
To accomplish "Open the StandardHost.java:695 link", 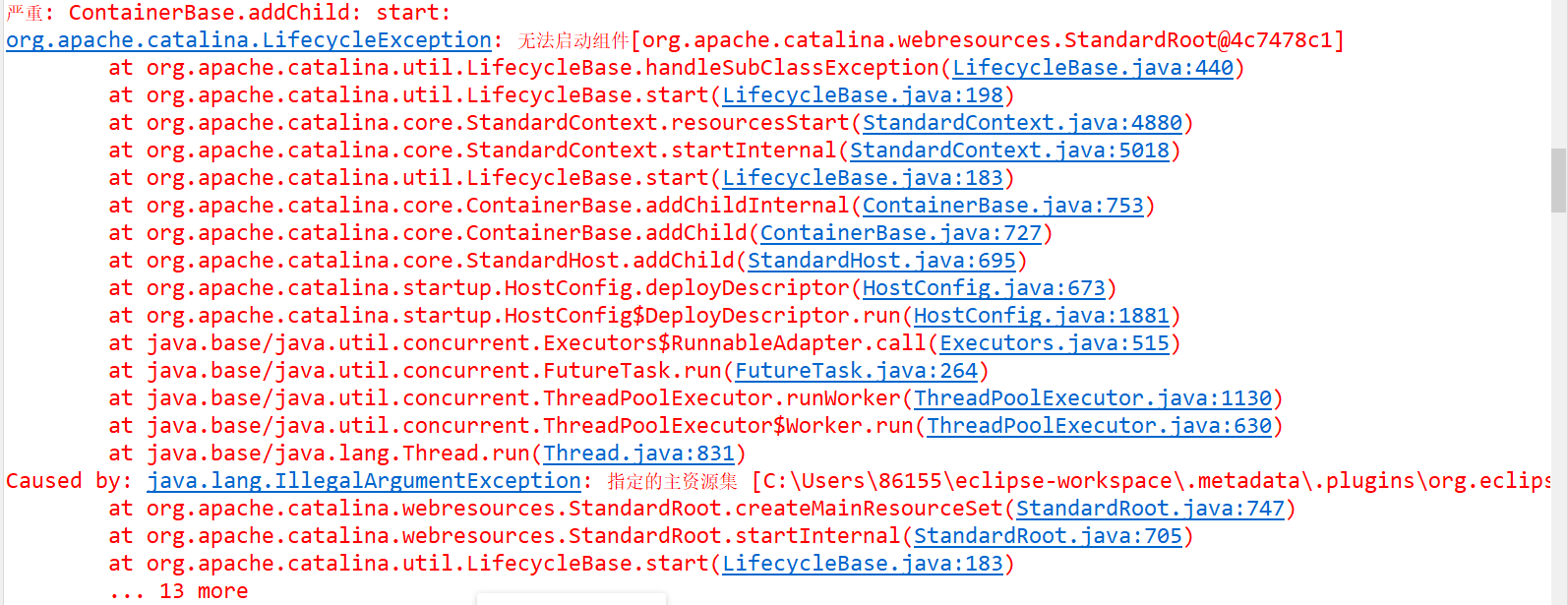I will pos(881,261).
